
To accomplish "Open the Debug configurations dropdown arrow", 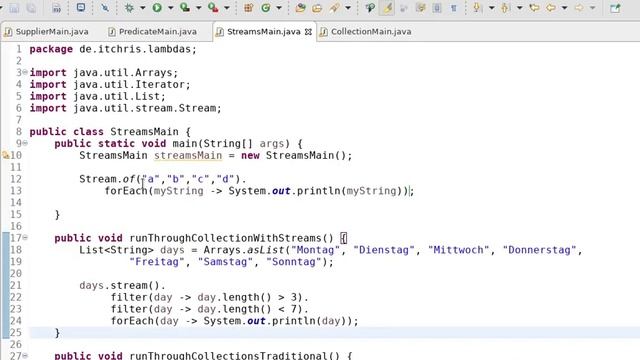I will pyautogui.click(x=142, y=8).
